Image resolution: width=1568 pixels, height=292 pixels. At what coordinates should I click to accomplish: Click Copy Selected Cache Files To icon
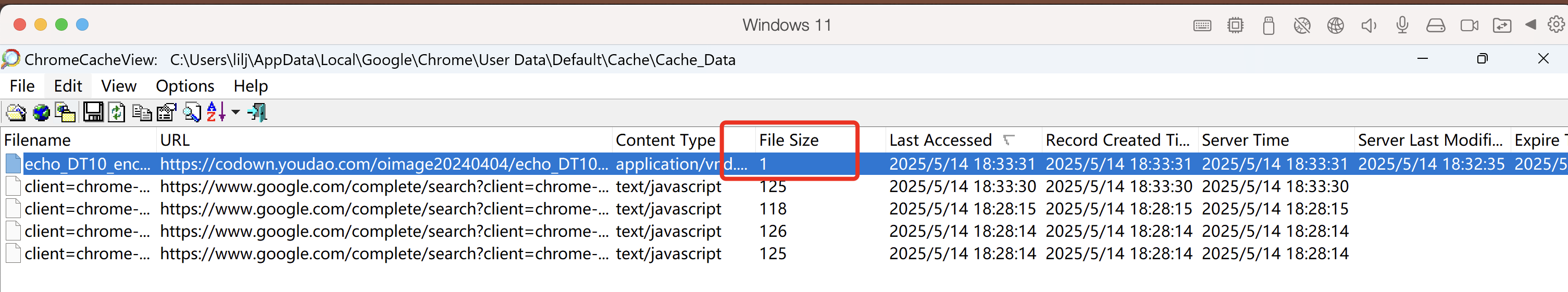(x=65, y=112)
